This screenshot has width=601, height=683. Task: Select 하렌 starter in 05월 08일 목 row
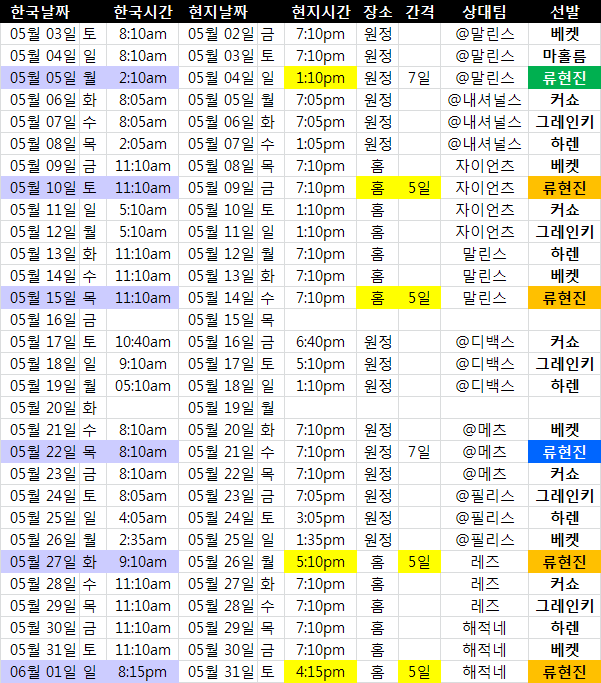coord(565,144)
